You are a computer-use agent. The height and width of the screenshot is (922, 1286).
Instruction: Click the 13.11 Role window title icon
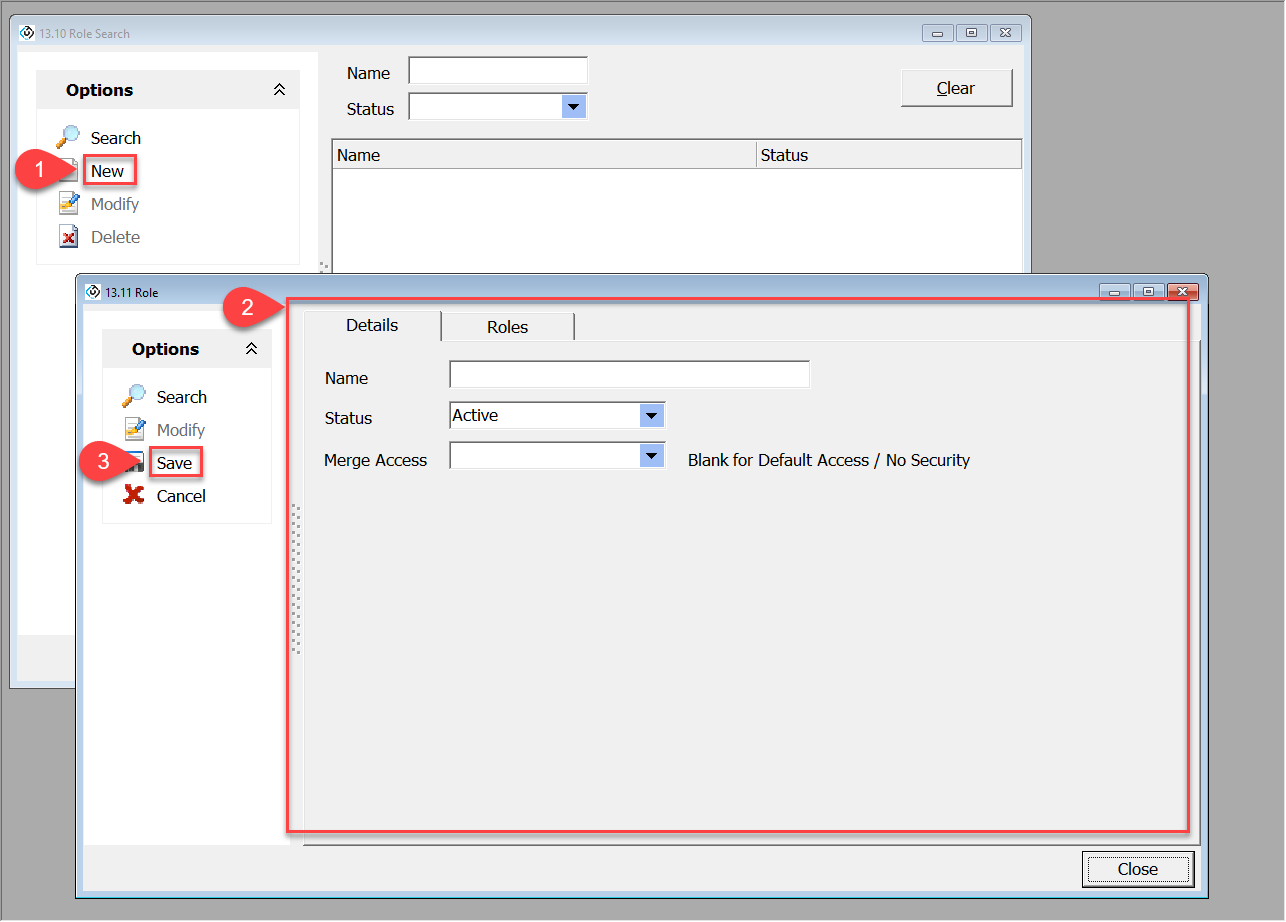(x=94, y=292)
